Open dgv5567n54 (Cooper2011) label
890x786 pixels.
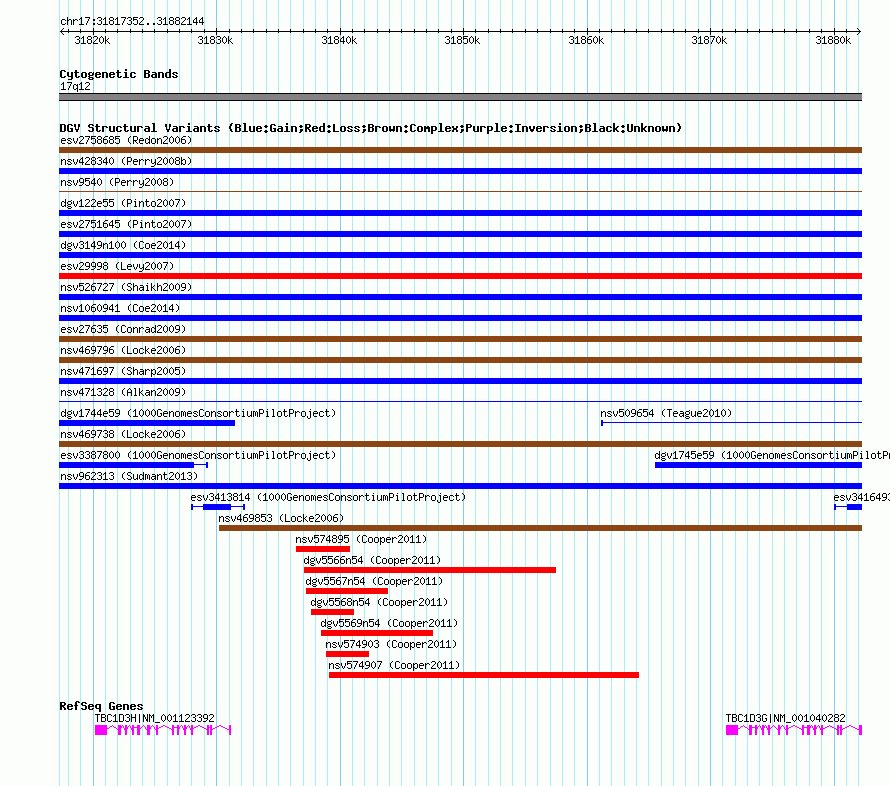[374, 581]
